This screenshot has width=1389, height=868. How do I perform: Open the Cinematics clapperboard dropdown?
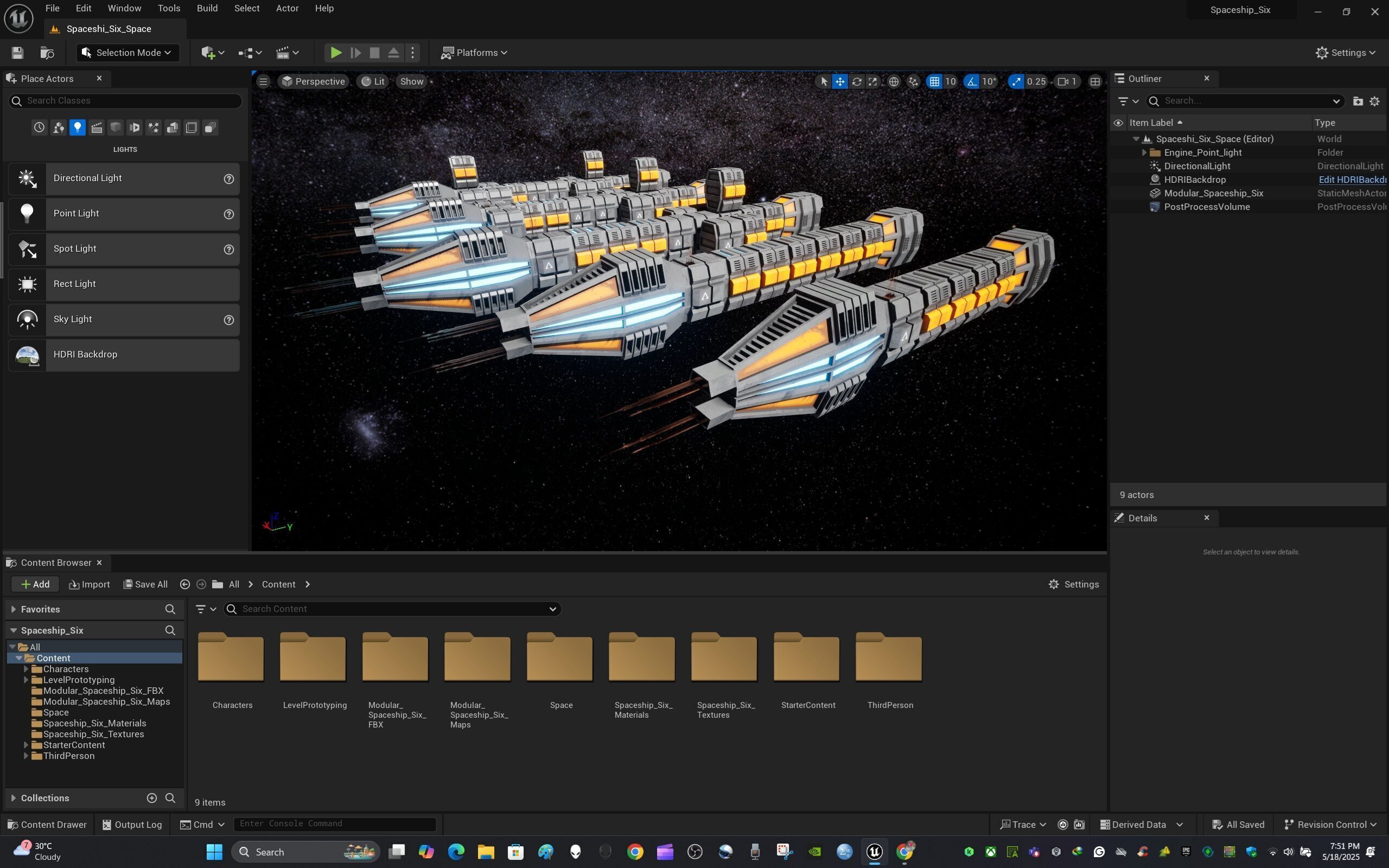click(288, 53)
